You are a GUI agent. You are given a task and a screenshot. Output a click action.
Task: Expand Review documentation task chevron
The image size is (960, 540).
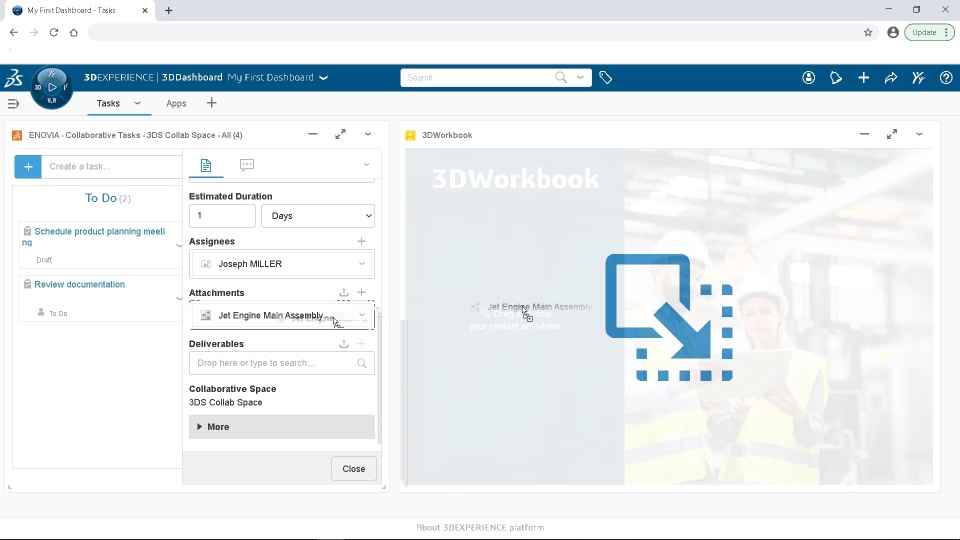[x=179, y=298]
